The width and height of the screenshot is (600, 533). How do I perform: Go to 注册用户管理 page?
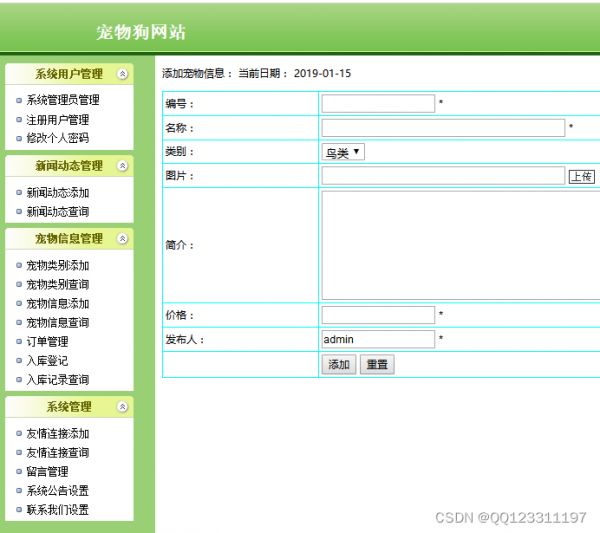(57, 119)
